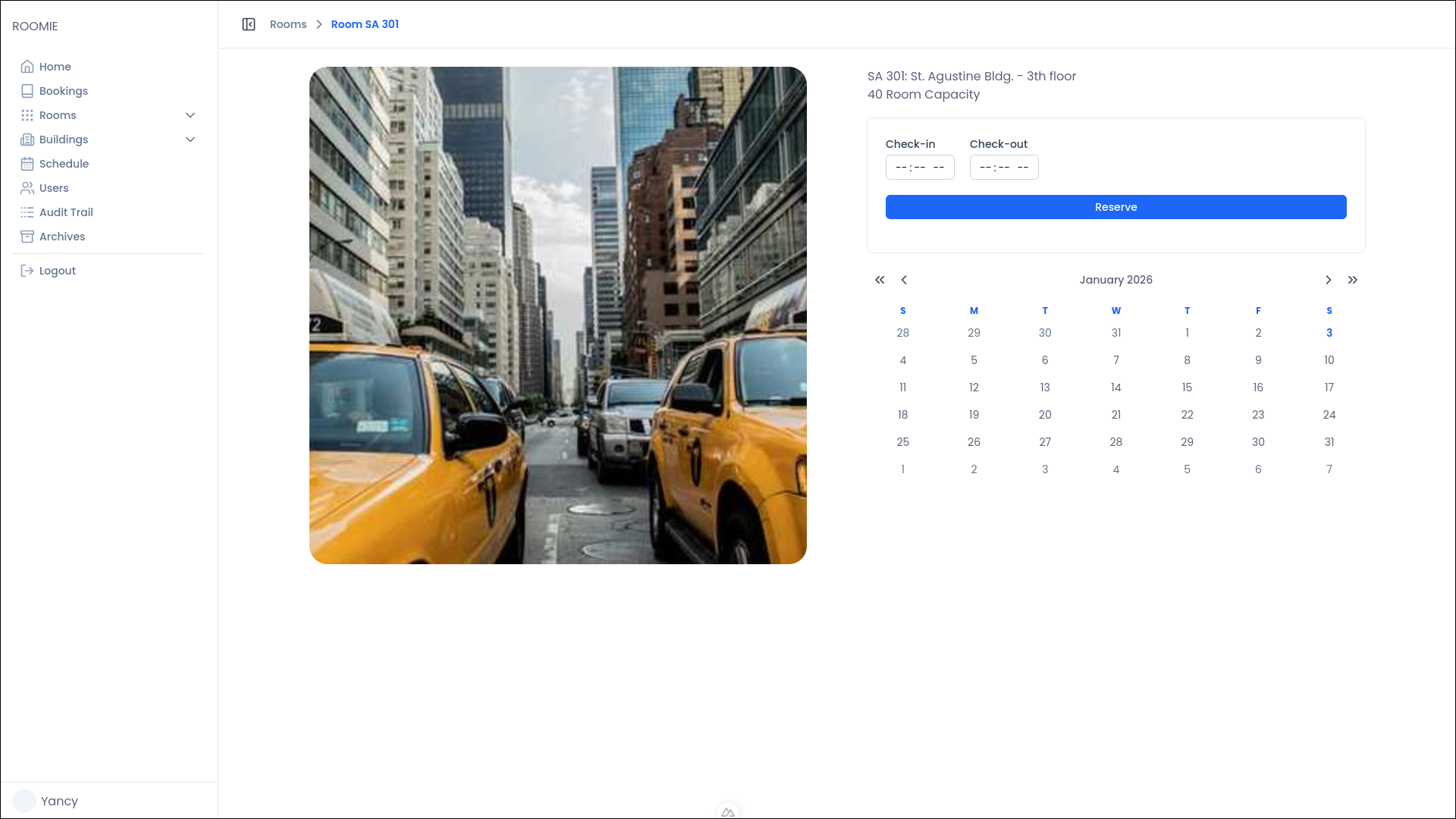Viewport: 1456px width, 819px height.
Task: Select January 15 on the calendar
Action: [1187, 388]
